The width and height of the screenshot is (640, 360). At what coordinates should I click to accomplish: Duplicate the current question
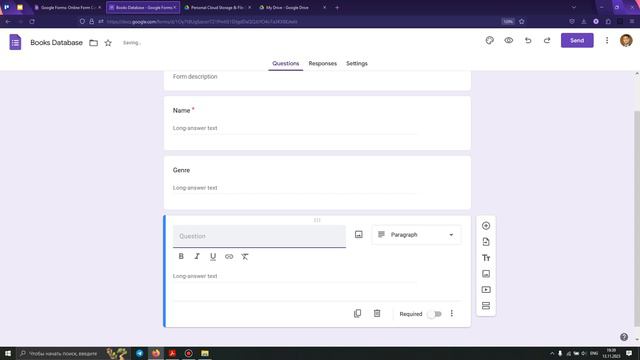(x=357, y=313)
